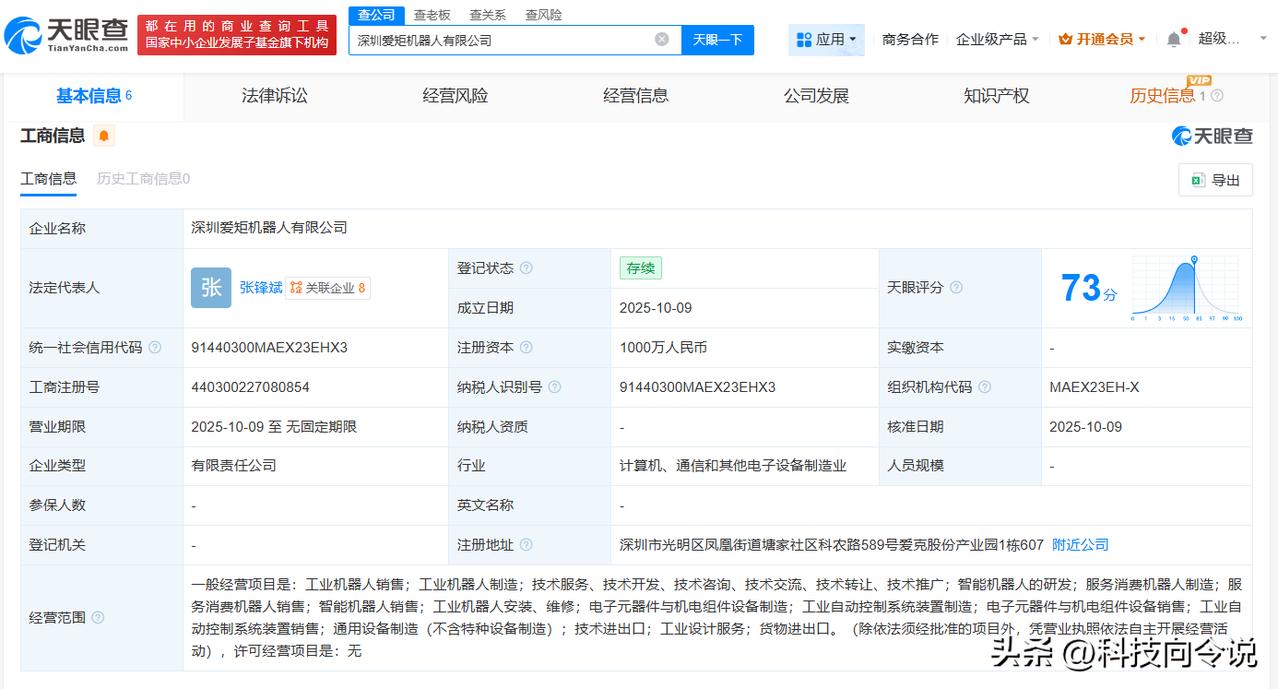This screenshot has height=689, width=1278.
Task: Switch to the 公司发展 tab
Action: pyautogui.click(x=816, y=96)
